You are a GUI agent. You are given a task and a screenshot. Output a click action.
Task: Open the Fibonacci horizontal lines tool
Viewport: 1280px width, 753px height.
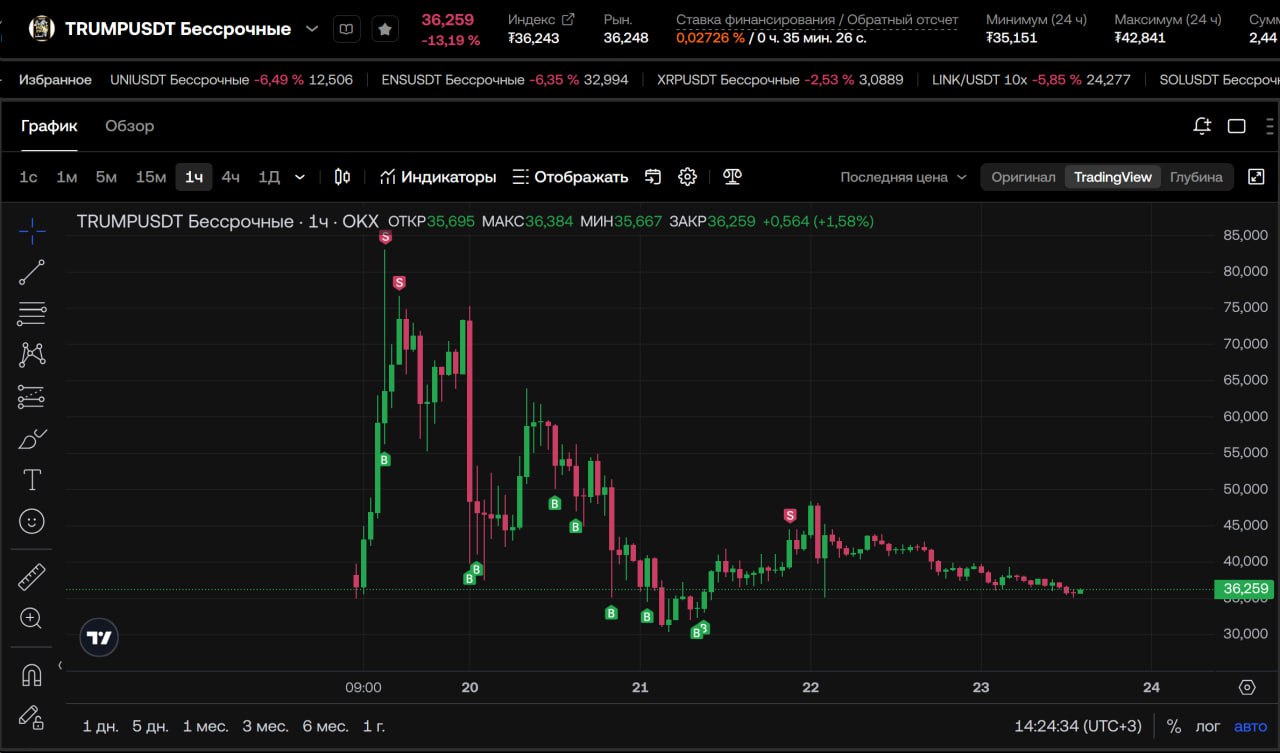click(x=32, y=314)
